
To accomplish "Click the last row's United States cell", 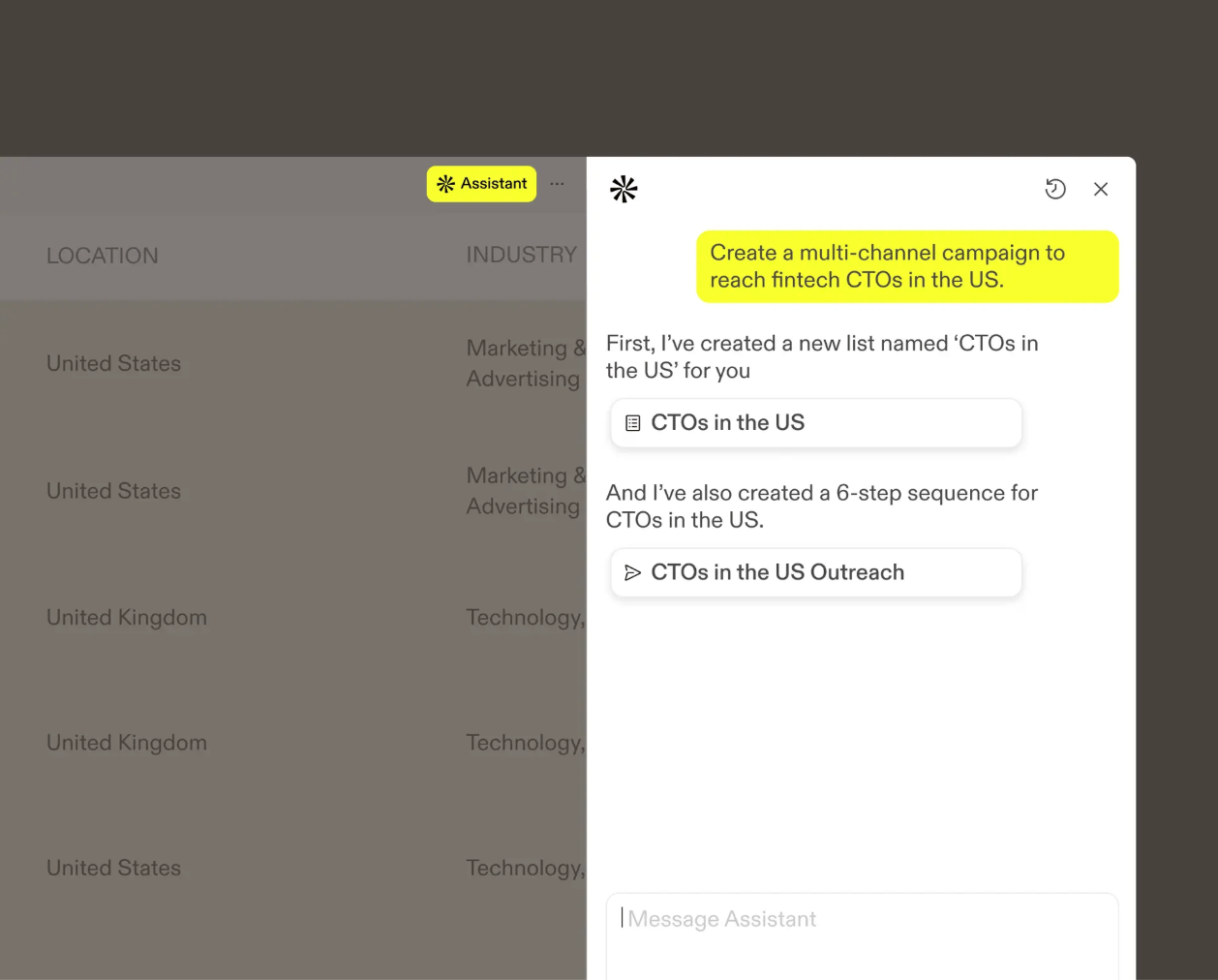I will (114, 868).
